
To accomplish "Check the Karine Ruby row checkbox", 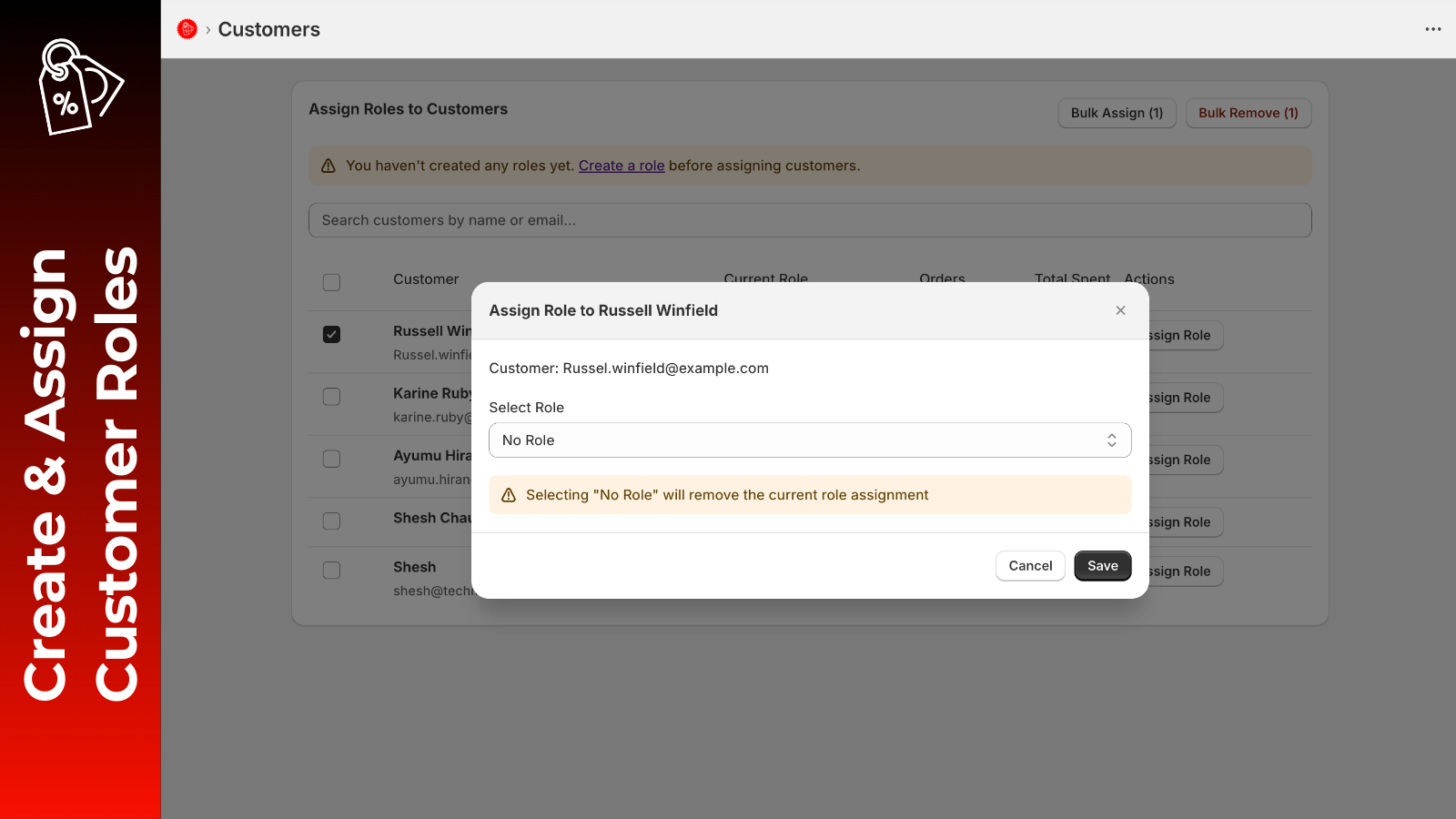I will tap(331, 397).
